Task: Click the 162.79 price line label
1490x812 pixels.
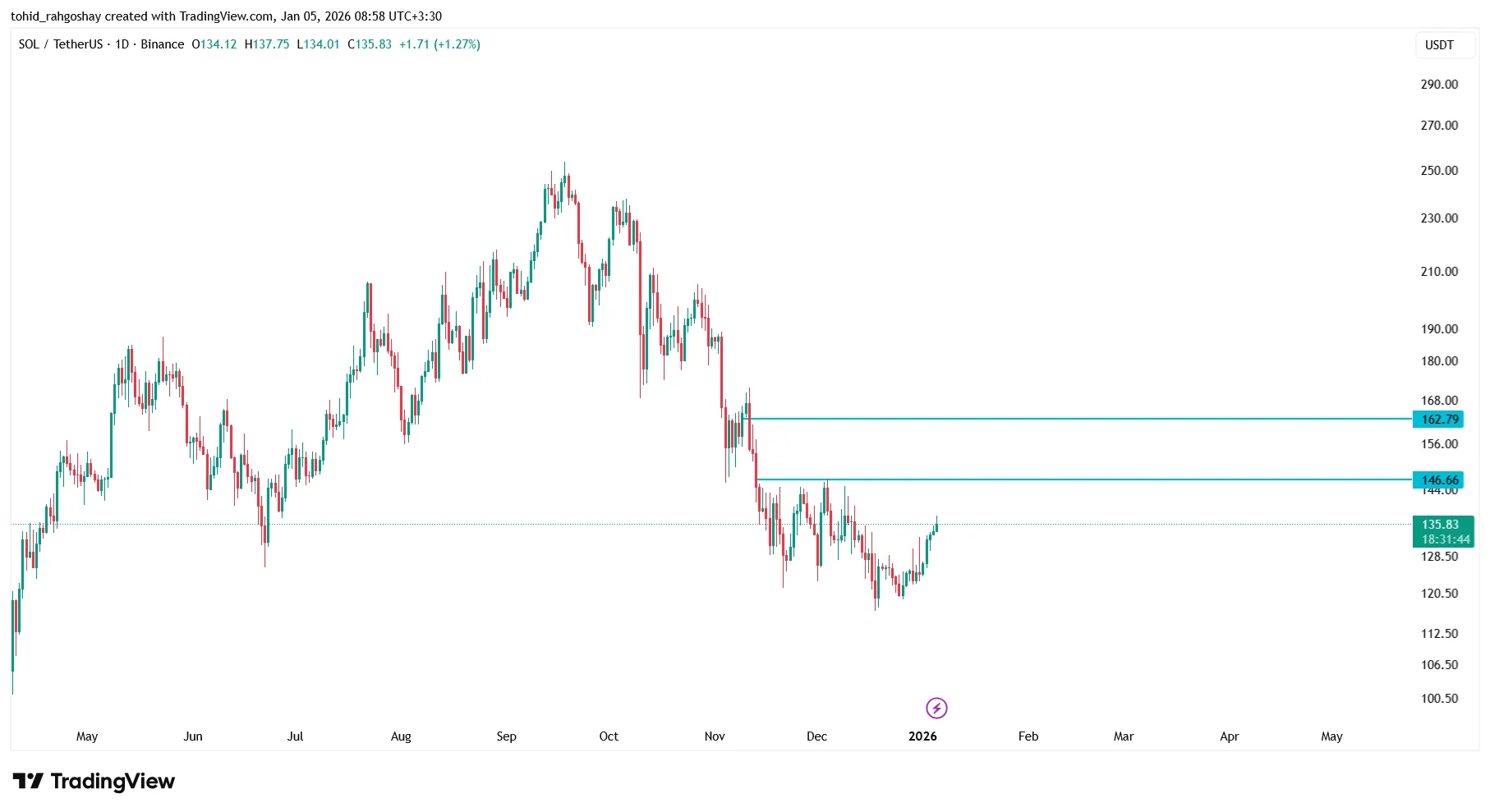Action: (1440, 420)
